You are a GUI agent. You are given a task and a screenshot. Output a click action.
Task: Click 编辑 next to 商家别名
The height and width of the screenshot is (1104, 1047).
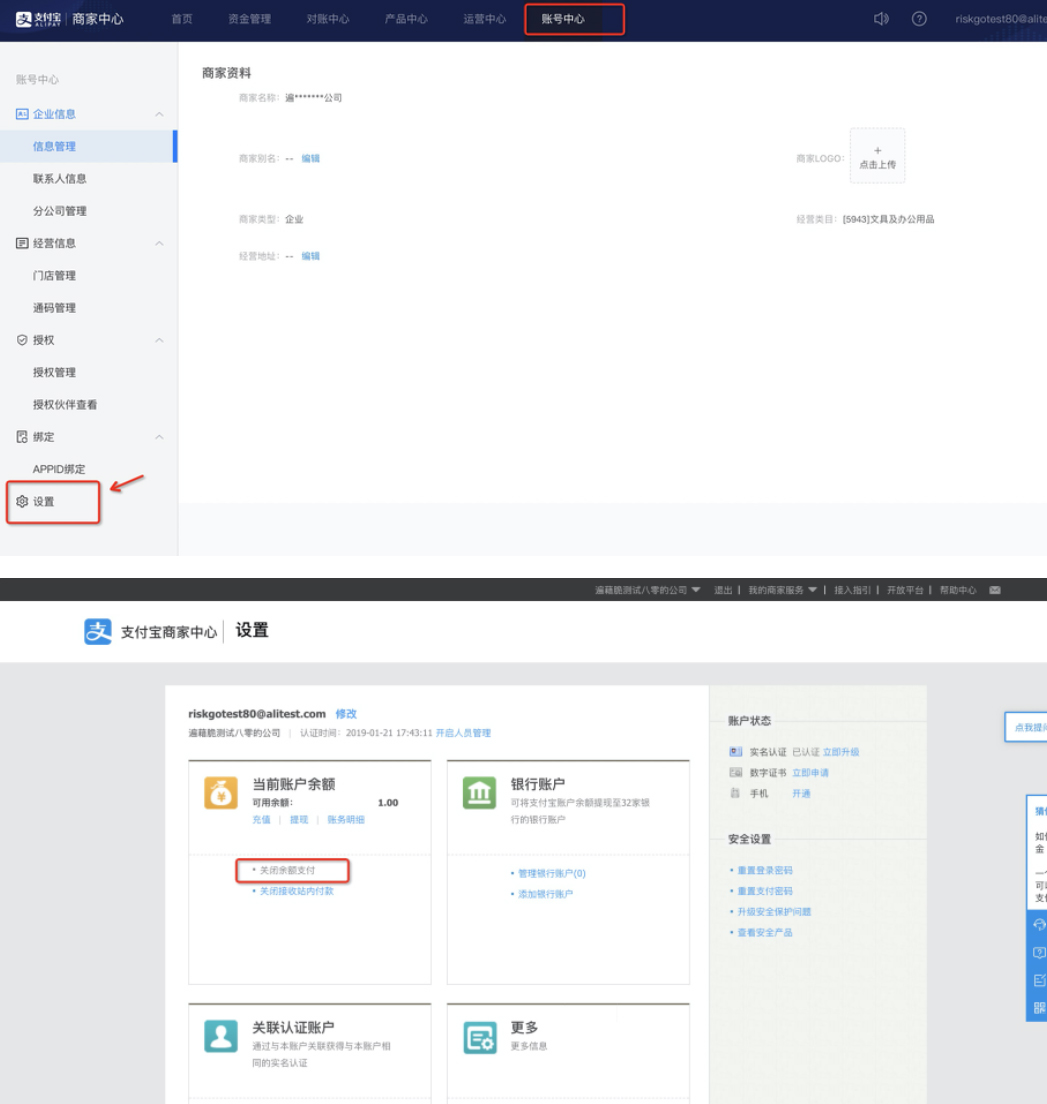pyautogui.click(x=311, y=158)
